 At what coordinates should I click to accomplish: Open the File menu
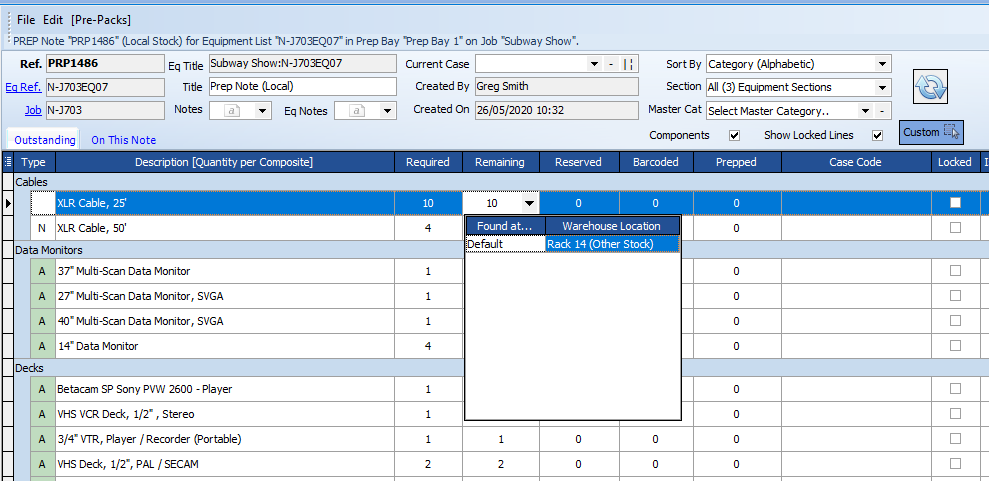click(x=26, y=20)
